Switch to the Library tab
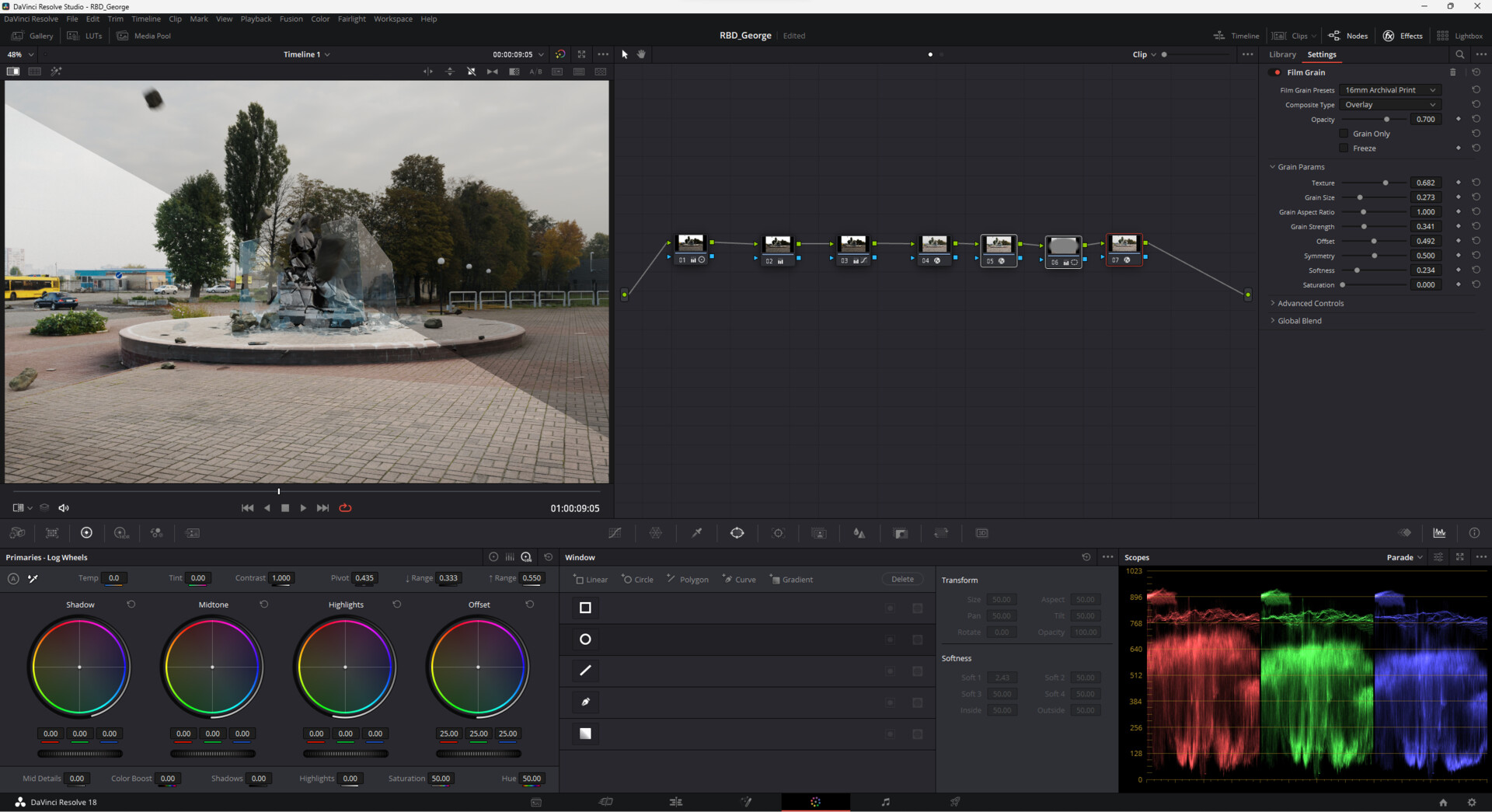1492x812 pixels. (x=1282, y=54)
